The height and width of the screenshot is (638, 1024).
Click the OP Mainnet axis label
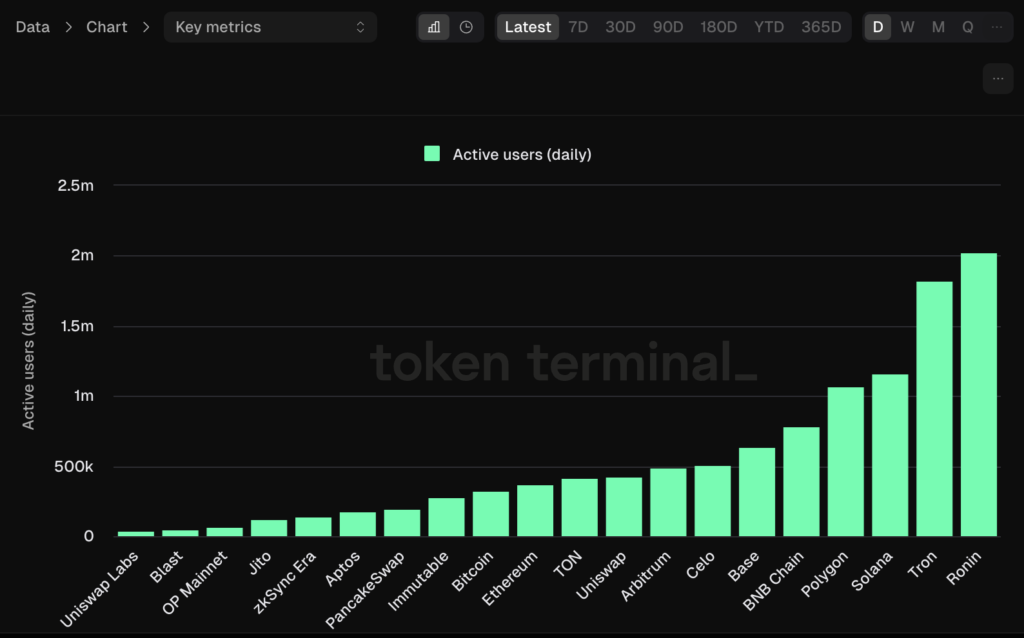point(195,582)
